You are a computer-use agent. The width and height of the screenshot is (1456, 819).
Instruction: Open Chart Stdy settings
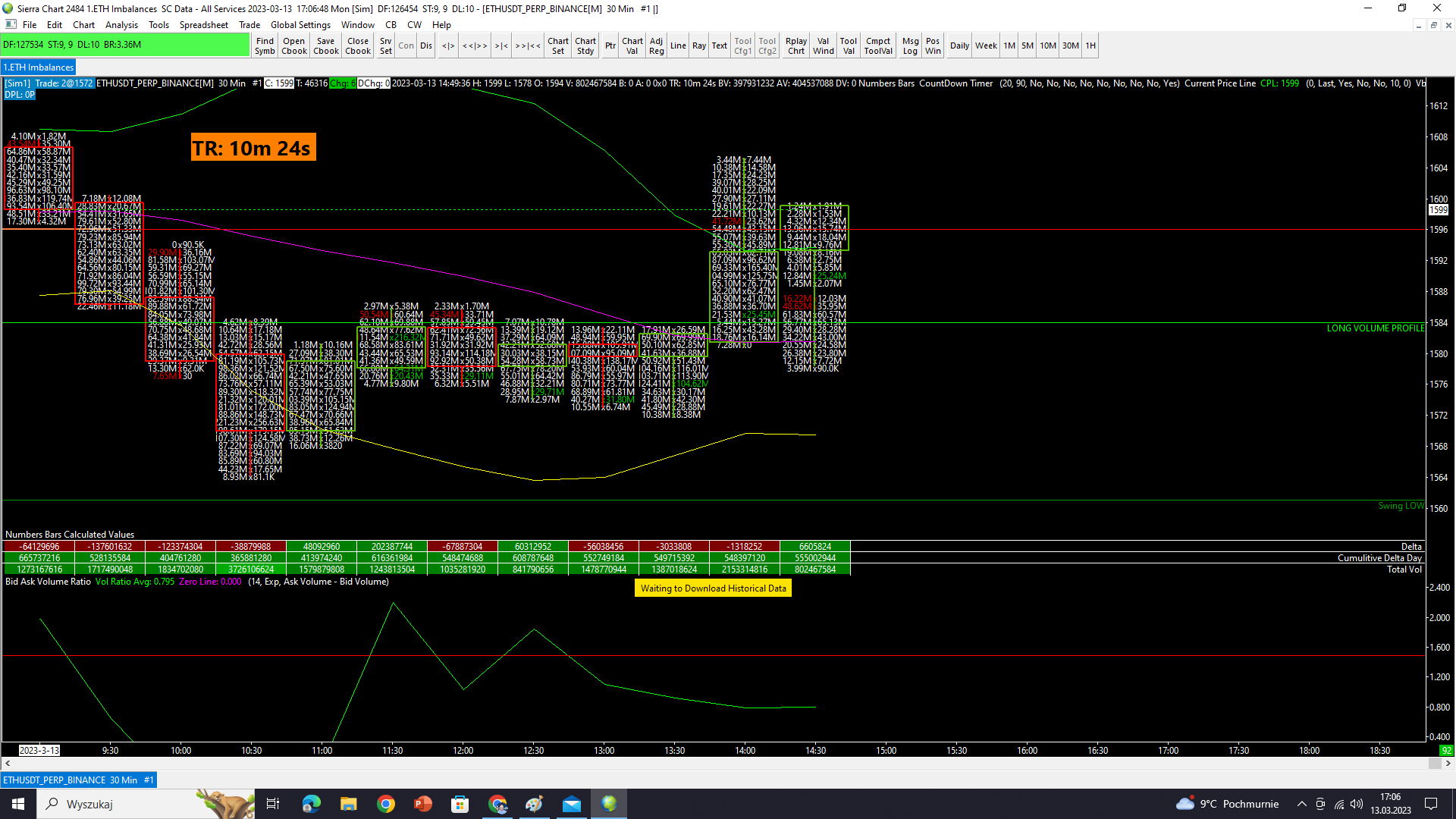click(585, 45)
